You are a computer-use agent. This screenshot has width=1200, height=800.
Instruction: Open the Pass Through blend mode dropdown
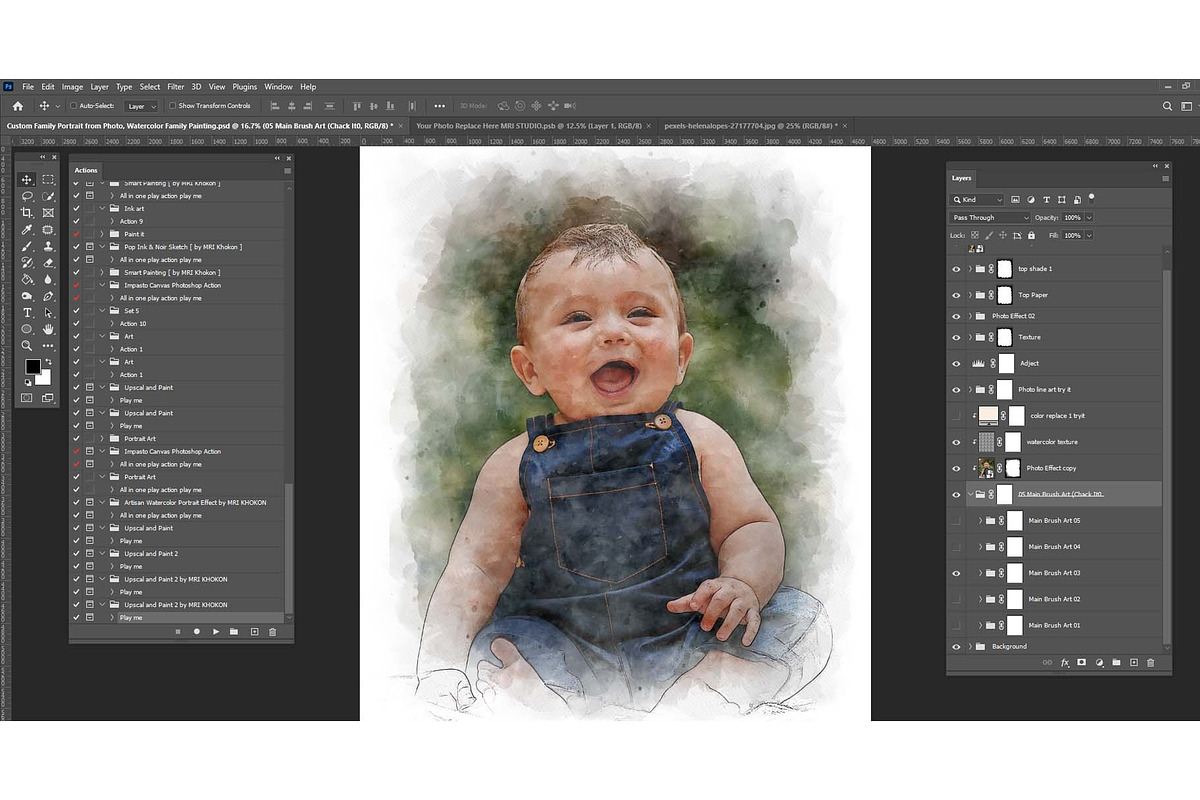click(x=990, y=217)
